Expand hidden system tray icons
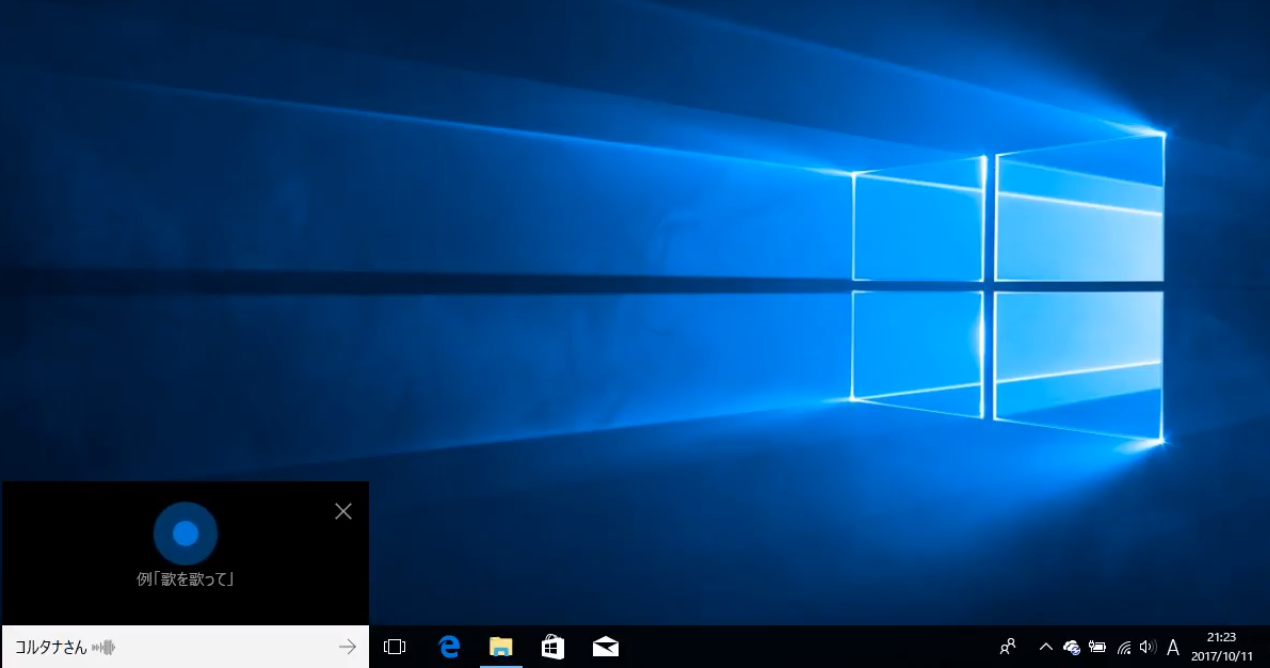The height and width of the screenshot is (668, 1270). click(1046, 647)
